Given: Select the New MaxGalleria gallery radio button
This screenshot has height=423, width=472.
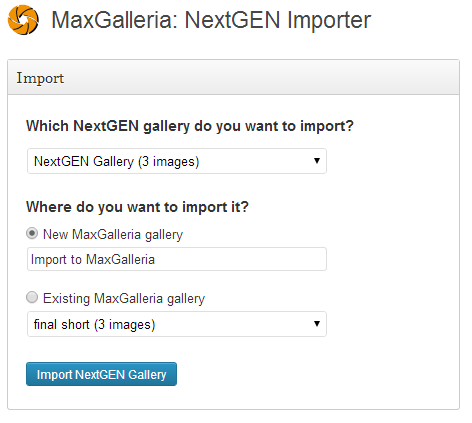Looking at the screenshot, I should coord(32,233).
